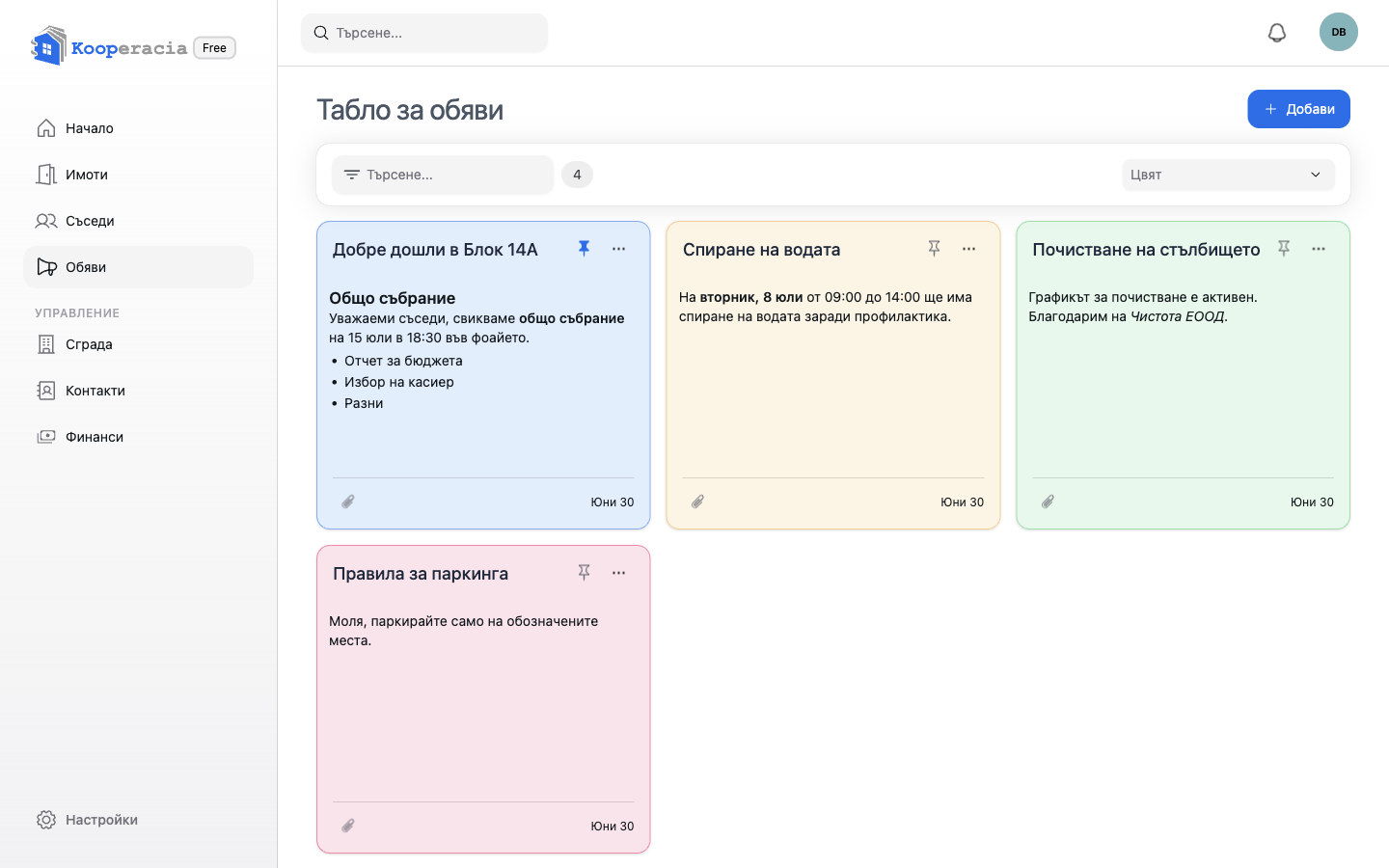Go to 'Начало' in the sidebar
Screen dimensions: 1389x868
tap(138, 128)
